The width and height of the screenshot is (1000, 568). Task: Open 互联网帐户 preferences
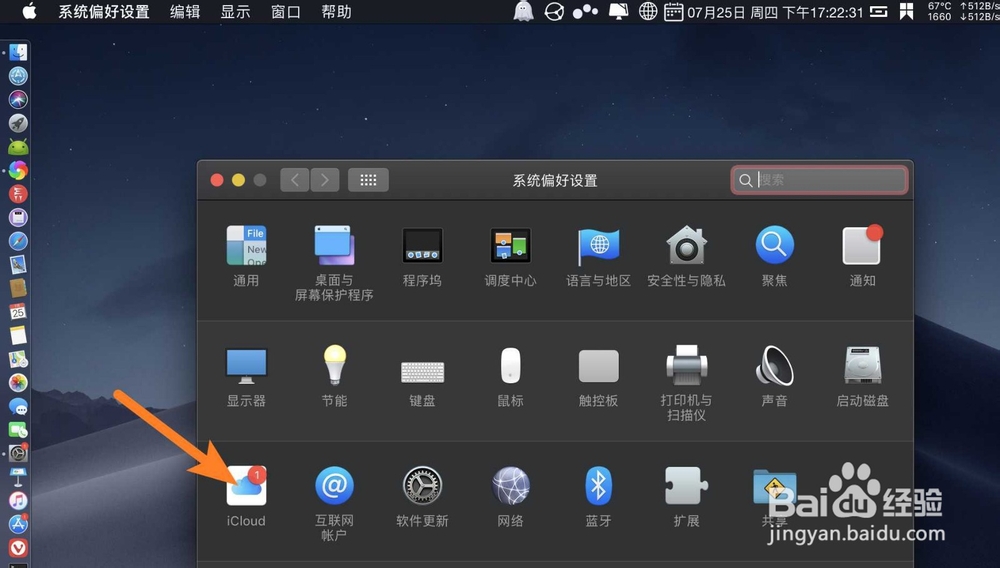tap(334, 486)
